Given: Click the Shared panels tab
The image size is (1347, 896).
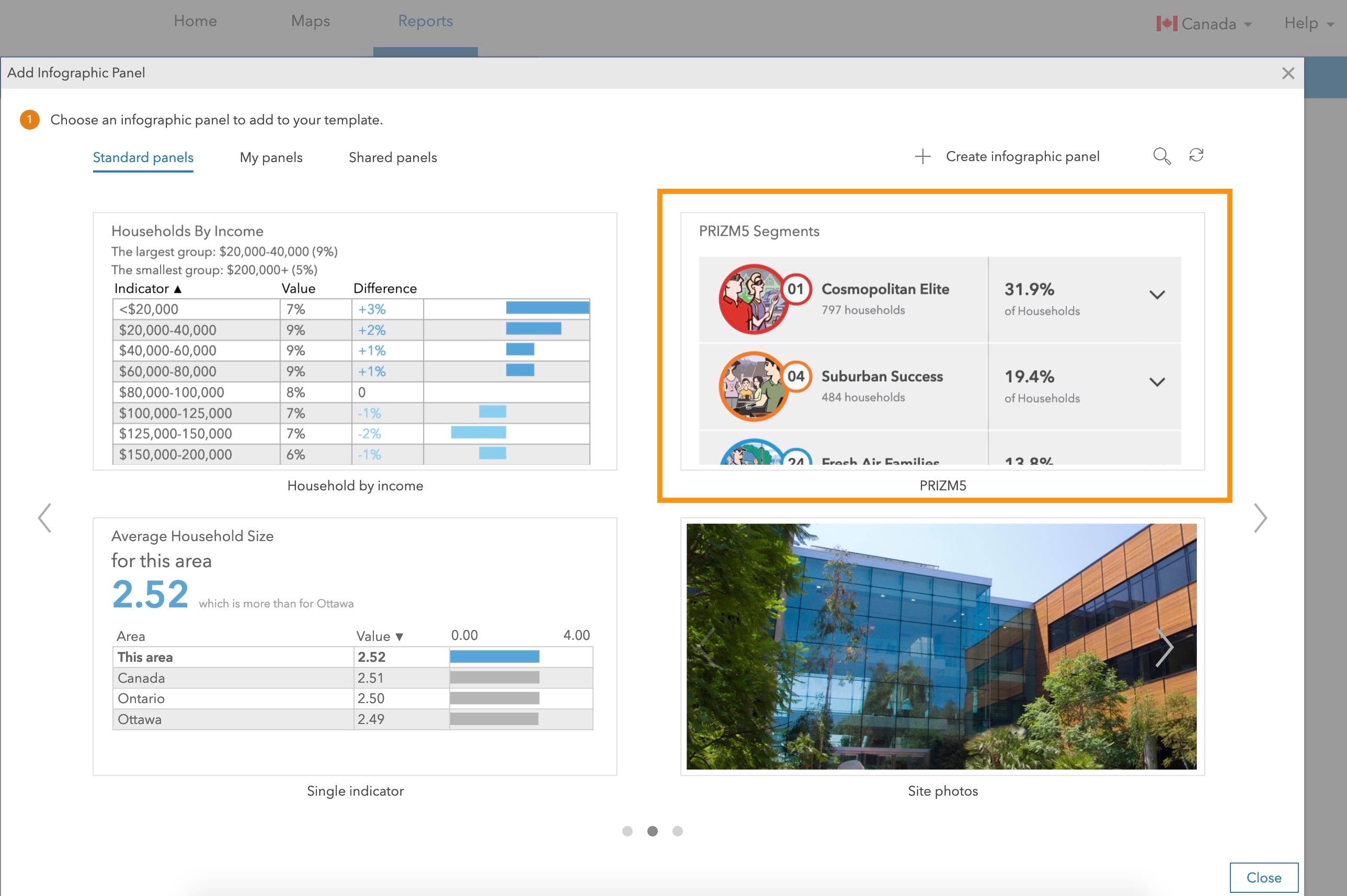Looking at the screenshot, I should pyautogui.click(x=393, y=157).
